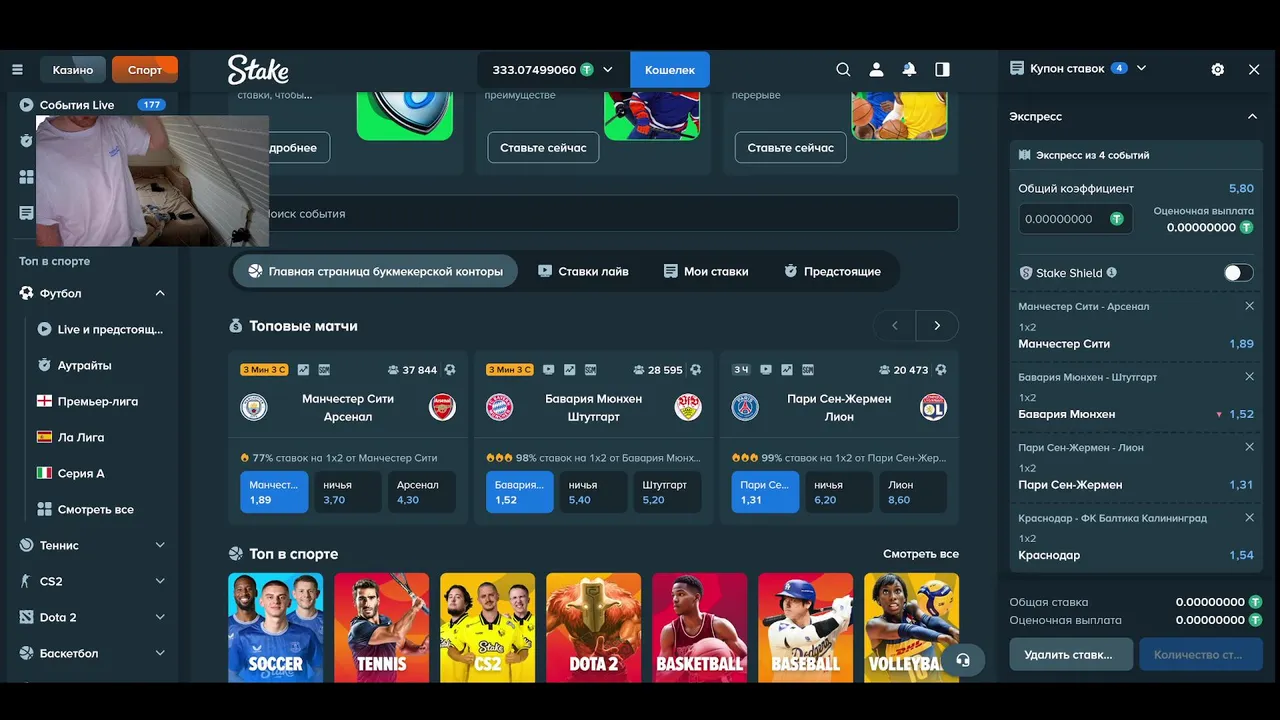Collapse the Футбол sidebar section

click(160, 293)
